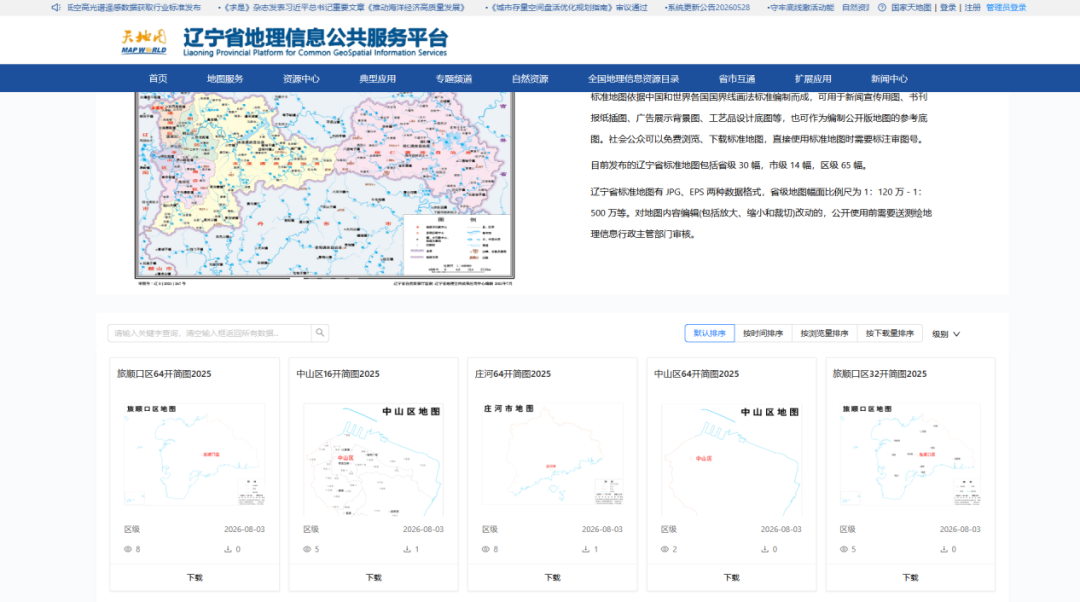Viewport: 1080px width, 602px height.
Task: Click the 管理员登录 admin login link
Action: click(1006, 8)
